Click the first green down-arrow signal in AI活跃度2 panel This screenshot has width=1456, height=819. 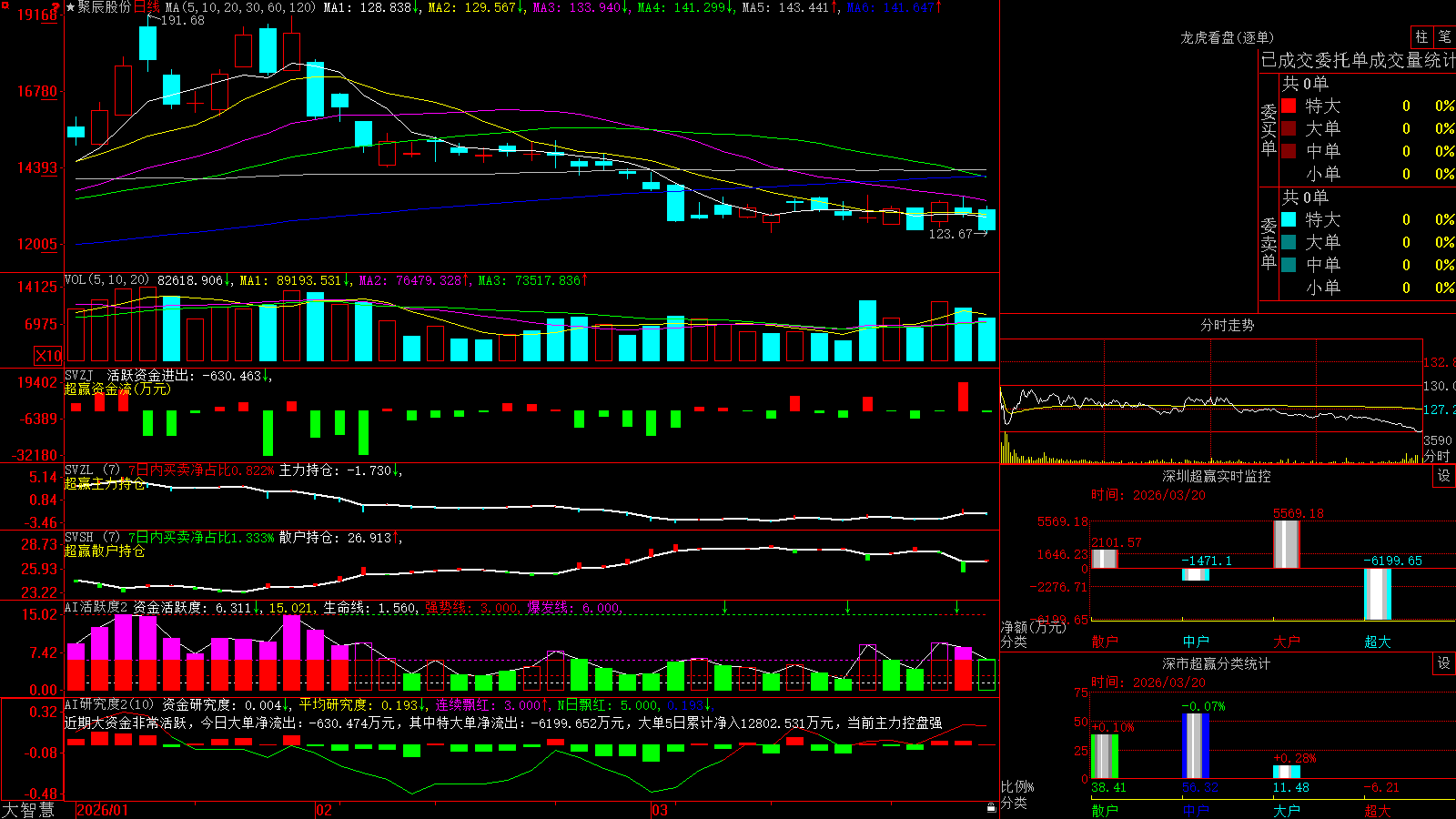click(724, 607)
